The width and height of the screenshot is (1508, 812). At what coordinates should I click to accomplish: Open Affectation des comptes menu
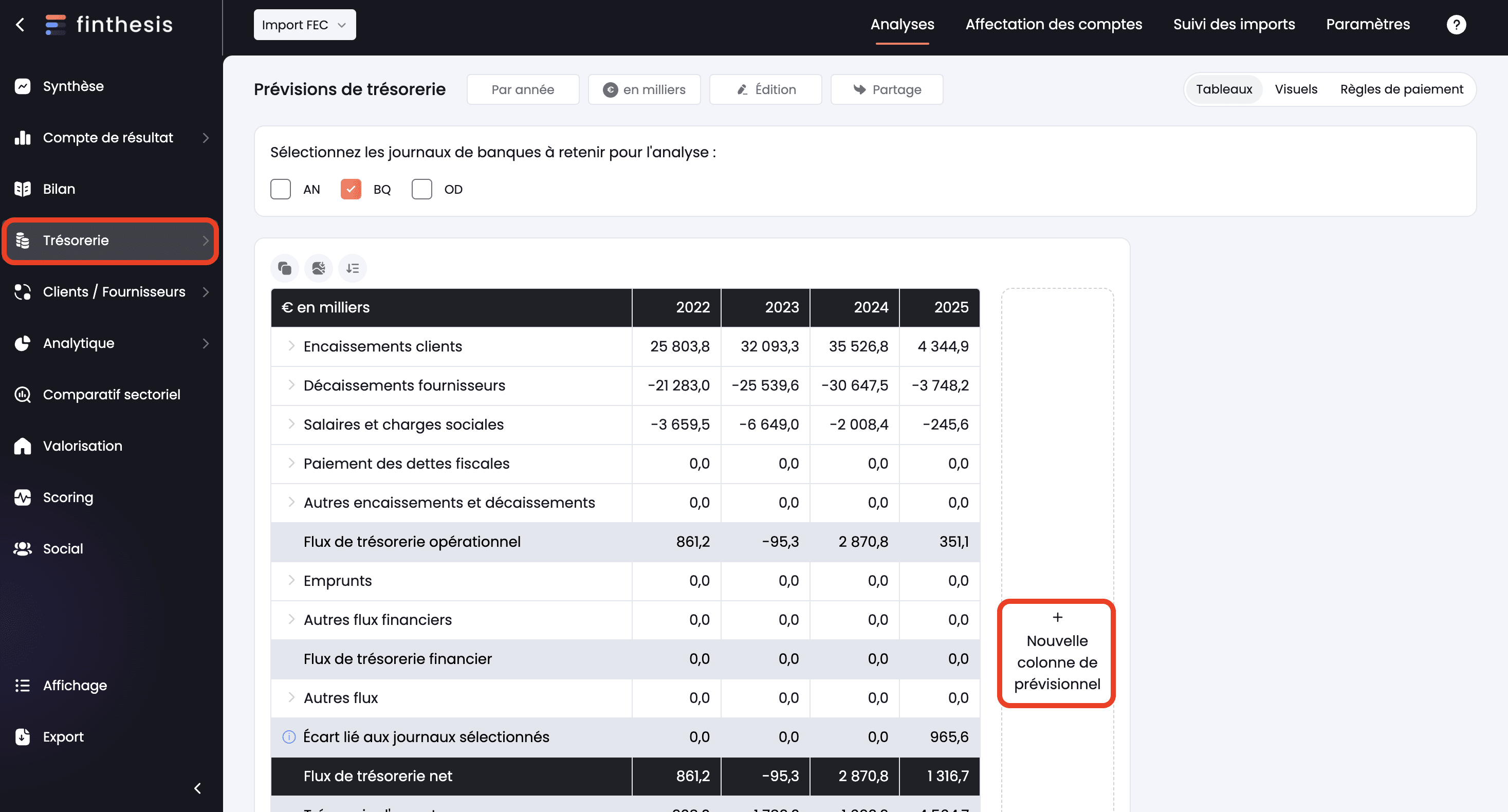click(x=1054, y=25)
